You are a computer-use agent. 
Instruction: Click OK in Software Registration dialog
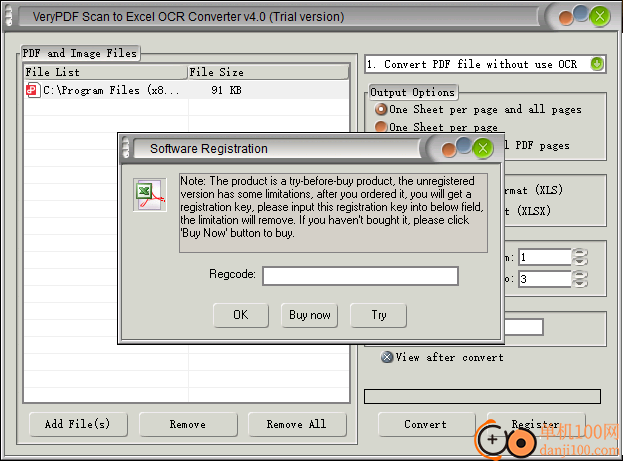tap(241, 315)
